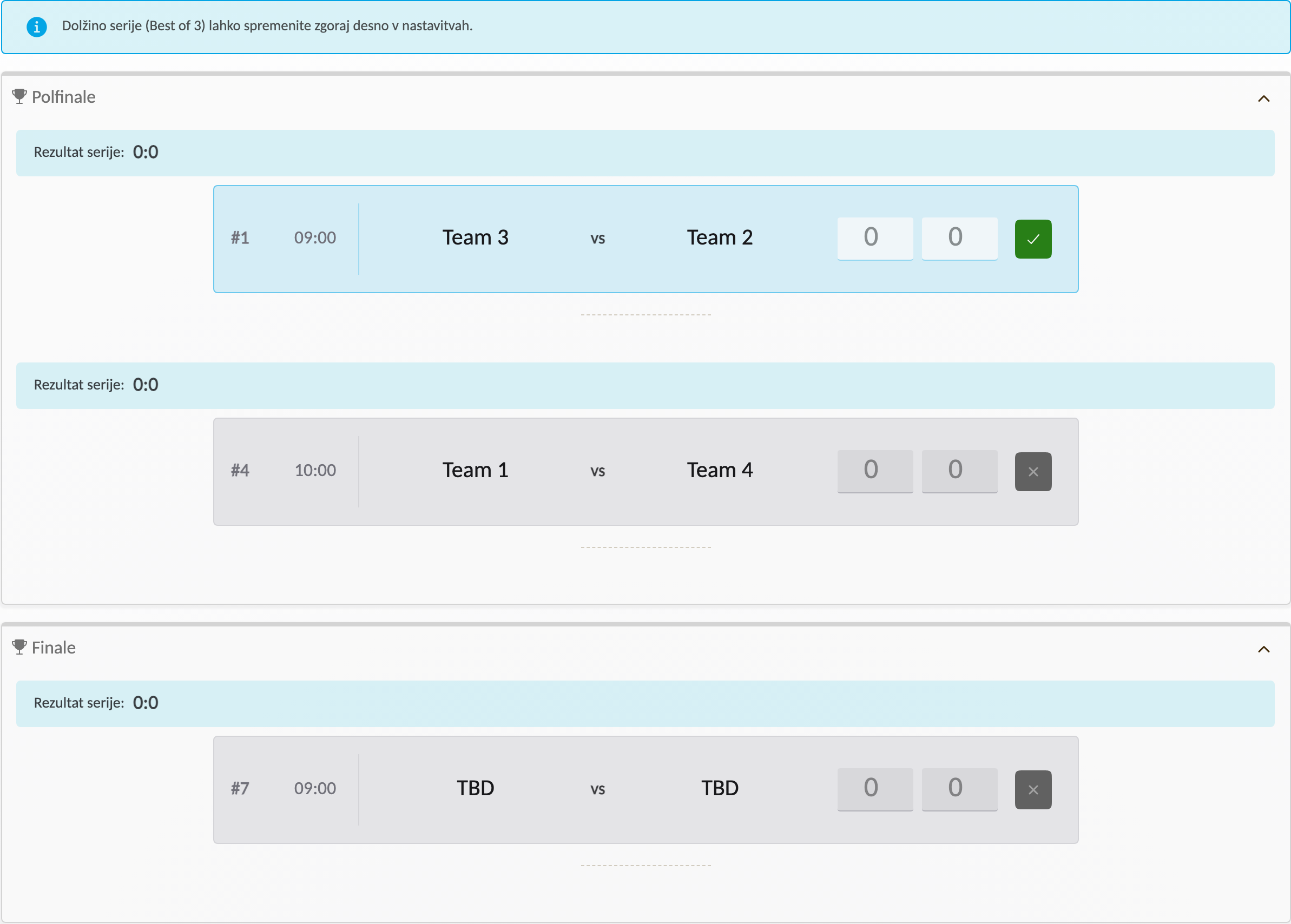Viewport: 1291px width, 924px height.
Task: Click the gray X button for match #7
Action: tap(1033, 790)
